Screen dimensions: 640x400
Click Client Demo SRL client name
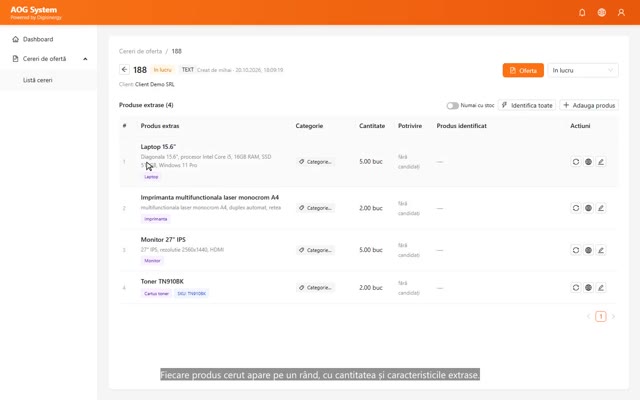(x=155, y=84)
